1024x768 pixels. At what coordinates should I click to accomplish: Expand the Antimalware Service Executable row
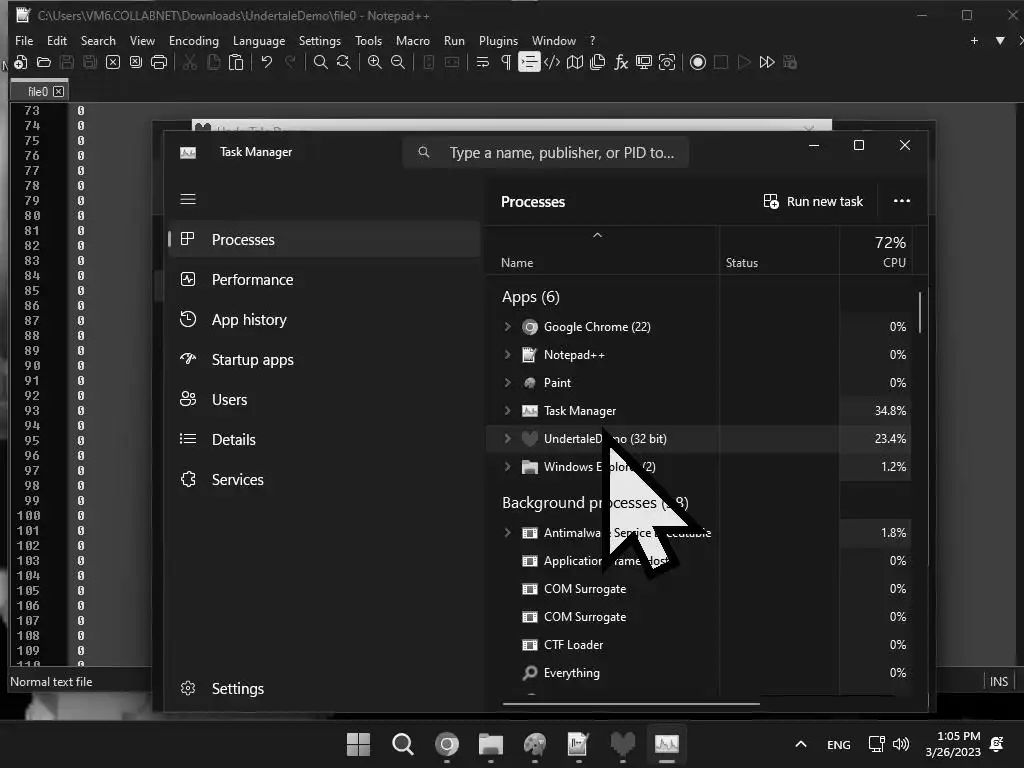tap(507, 533)
